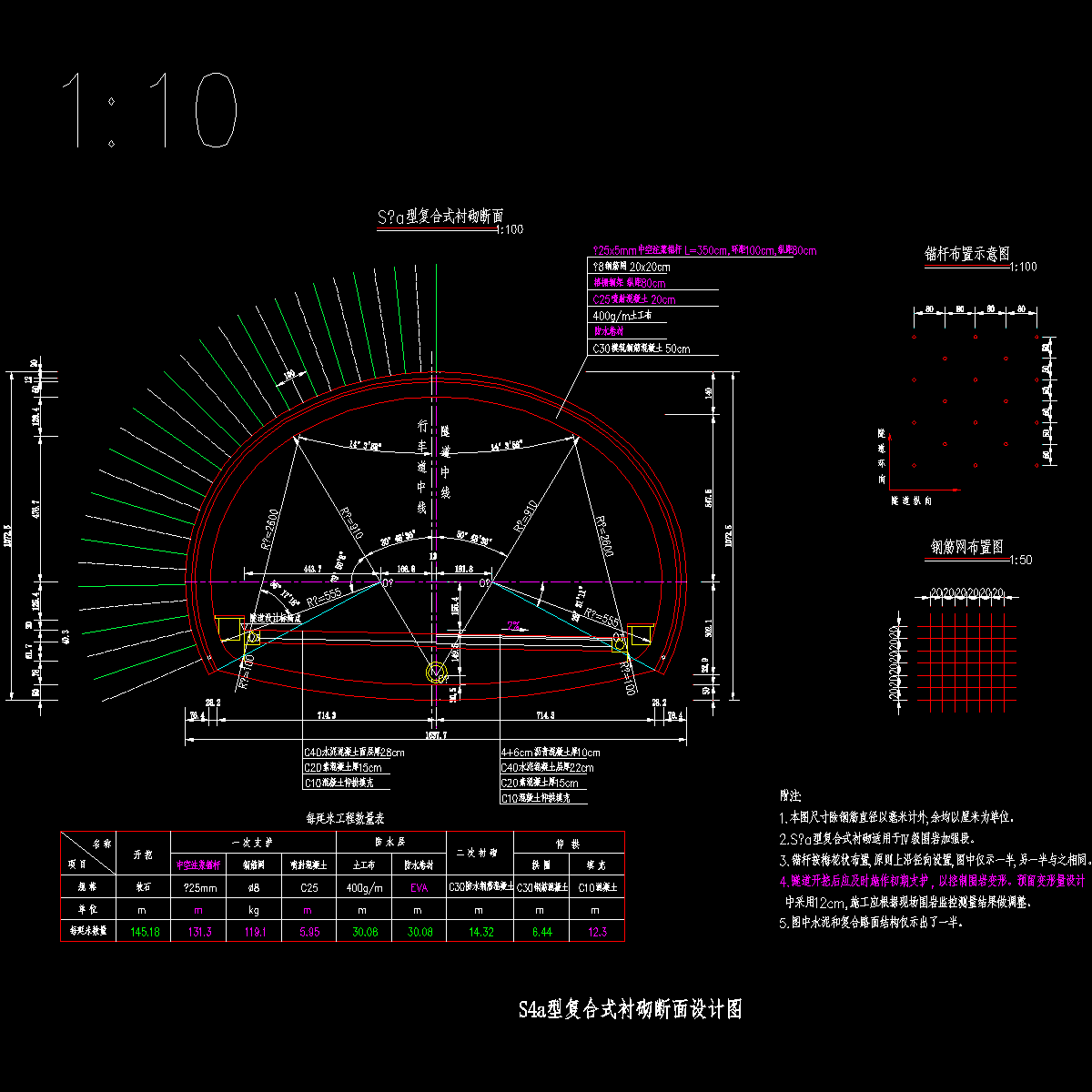The width and height of the screenshot is (1092, 1092).
Task: Select left pavement note ending "28cm"
Action: pyautogui.click(x=354, y=753)
